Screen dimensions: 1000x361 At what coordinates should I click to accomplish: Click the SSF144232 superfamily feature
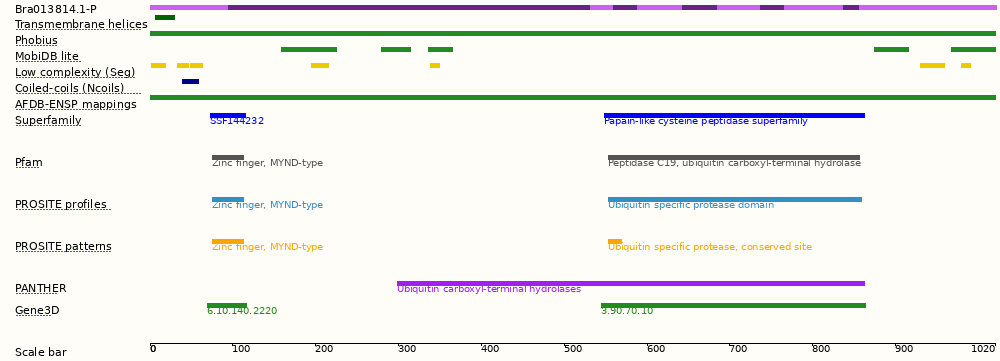point(228,115)
